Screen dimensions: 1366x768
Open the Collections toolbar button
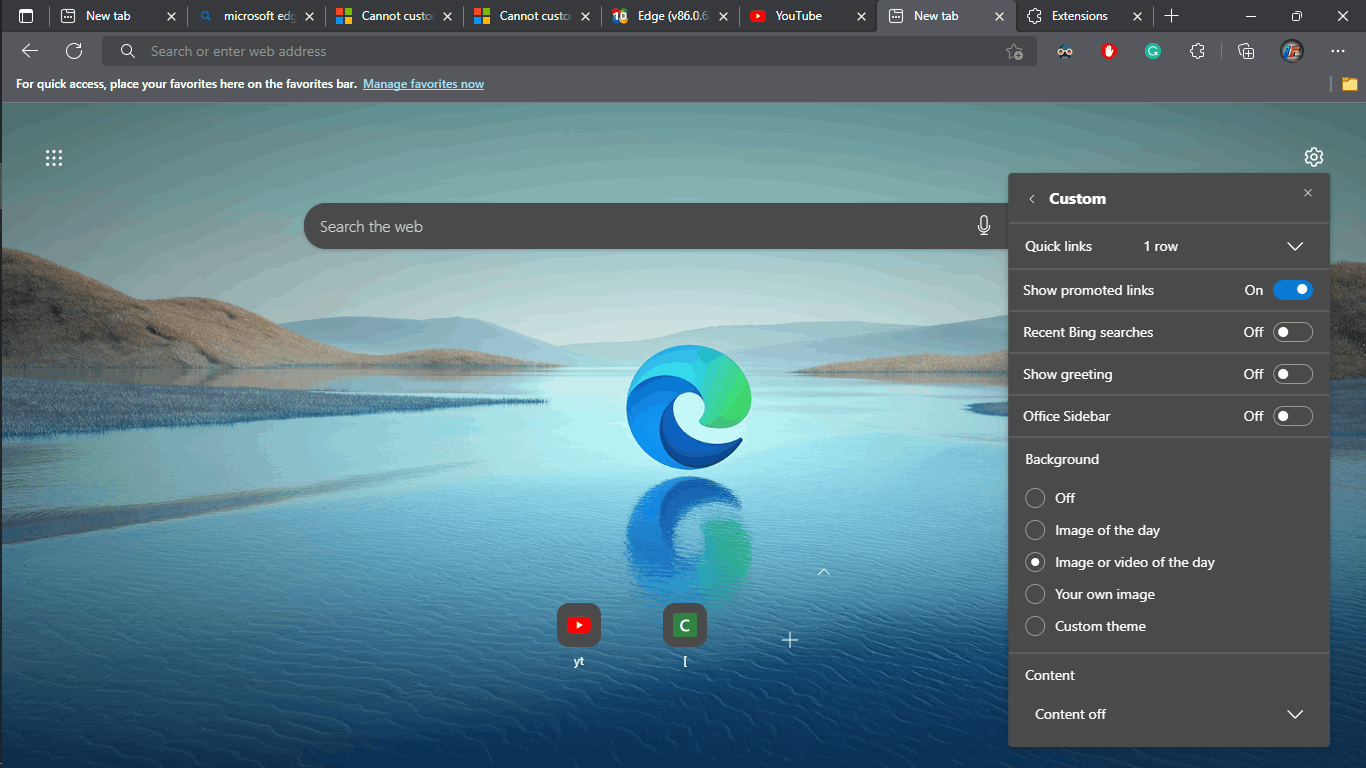pyautogui.click(x=1246, y=51)
